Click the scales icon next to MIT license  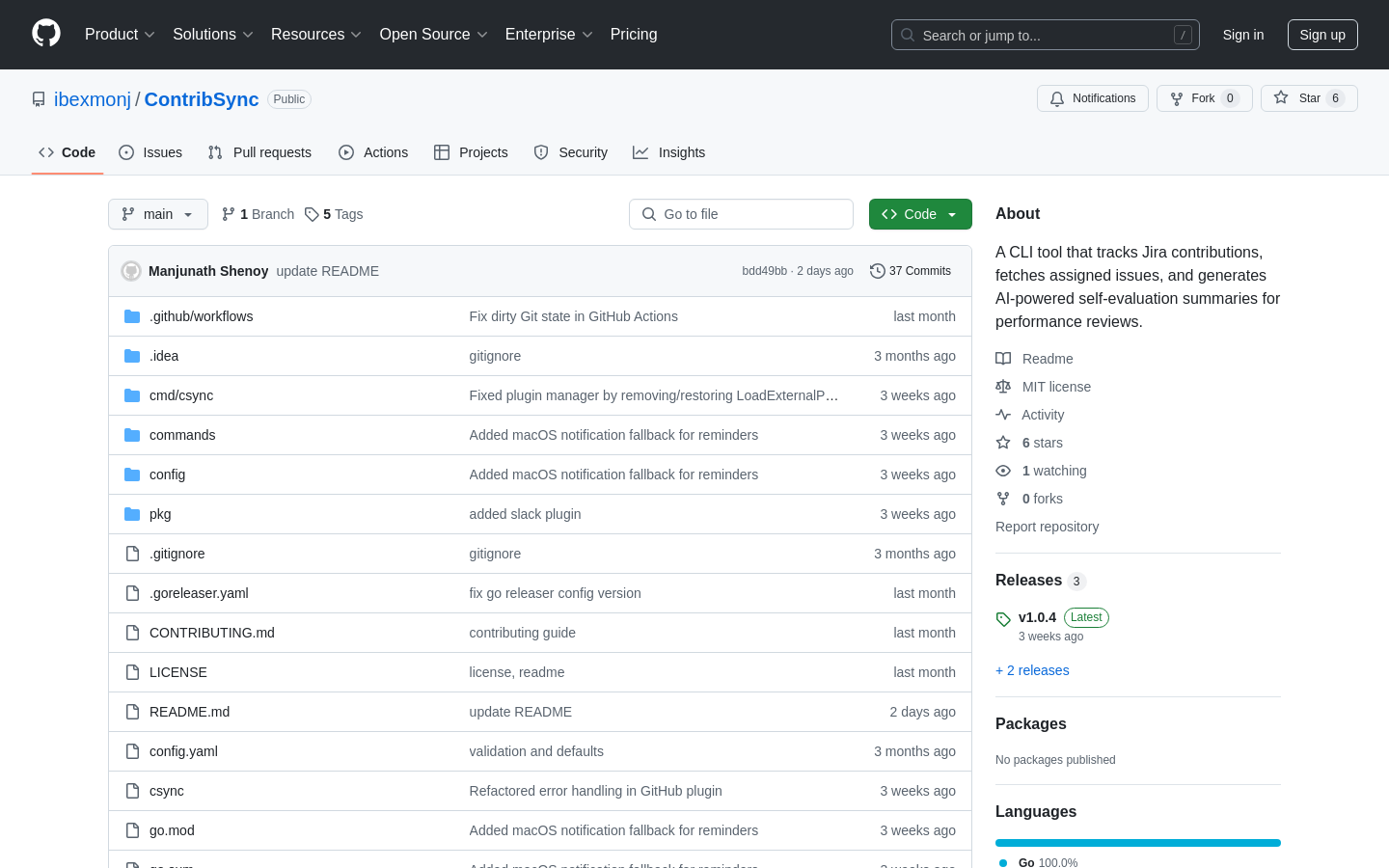(1003, 387)
